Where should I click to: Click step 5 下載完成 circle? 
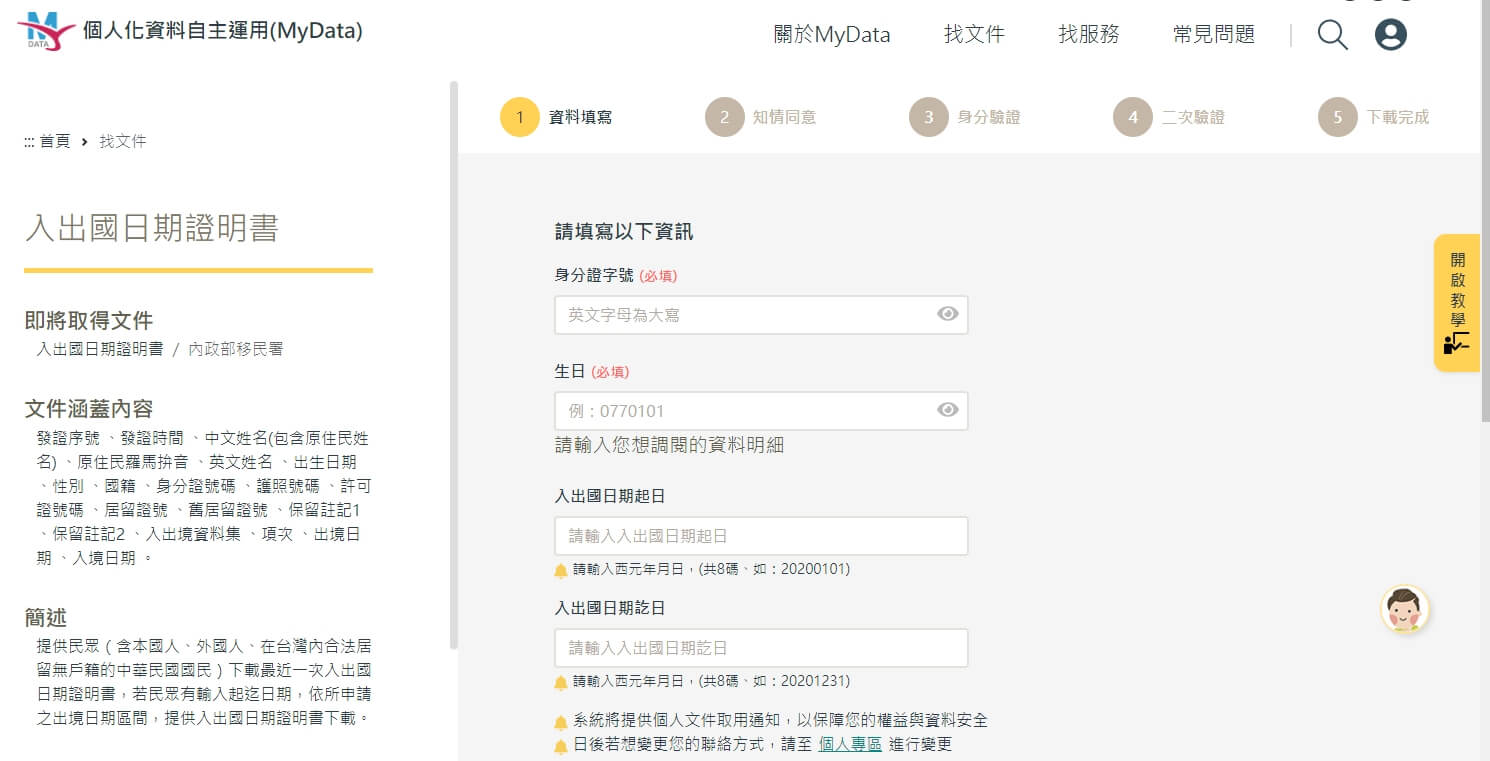pos(1337,117)
